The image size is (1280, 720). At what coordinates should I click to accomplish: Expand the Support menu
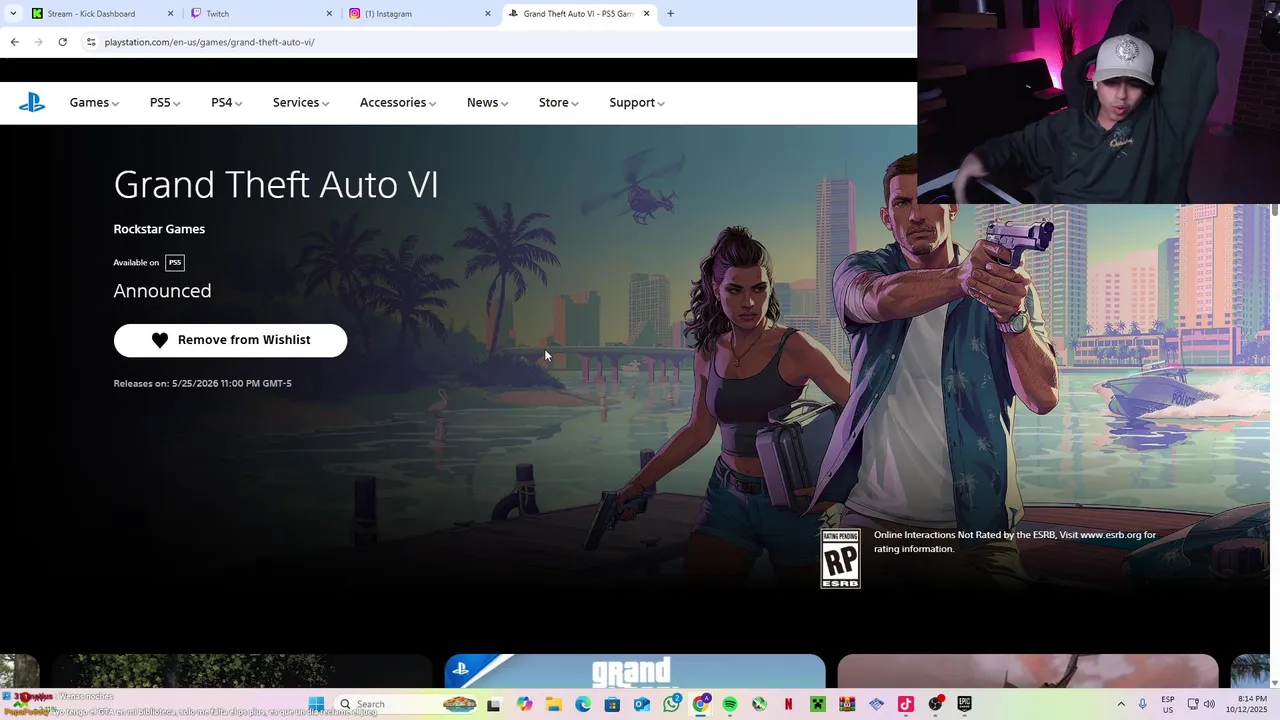coord(637,102)
